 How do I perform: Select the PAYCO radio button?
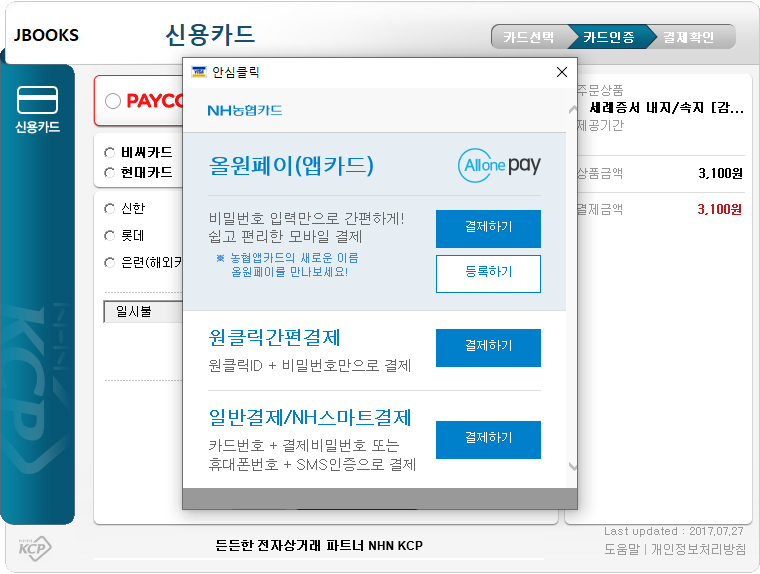113,101
